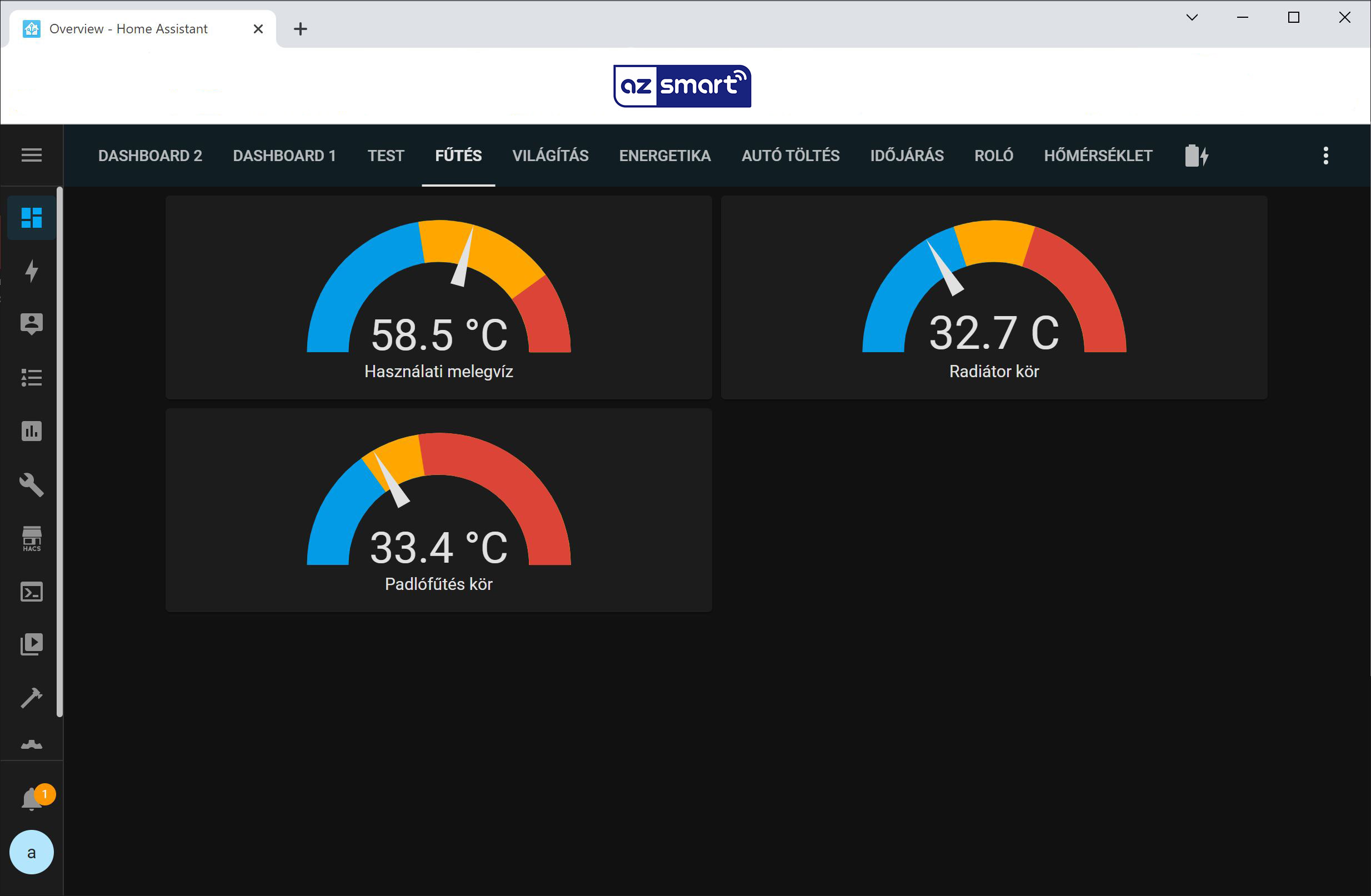
Task: Open the wrench sidebar icon
Action: (x=32, y=484)
